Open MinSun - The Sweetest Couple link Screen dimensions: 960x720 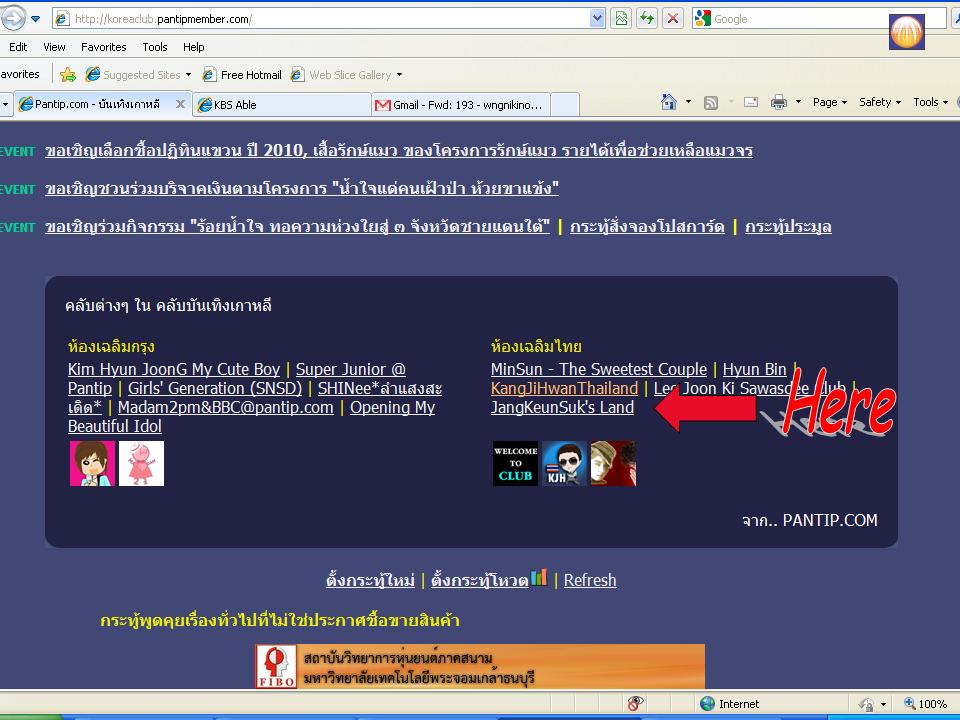pyautogui.click(x=599, y=369)
